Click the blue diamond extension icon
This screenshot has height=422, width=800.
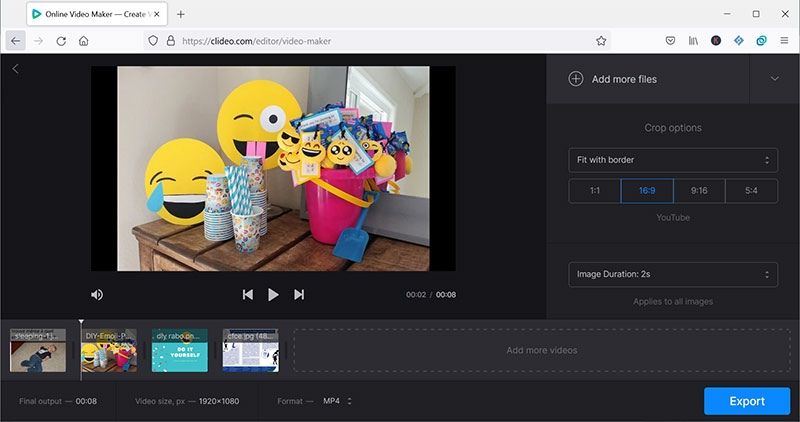point(739,41)
